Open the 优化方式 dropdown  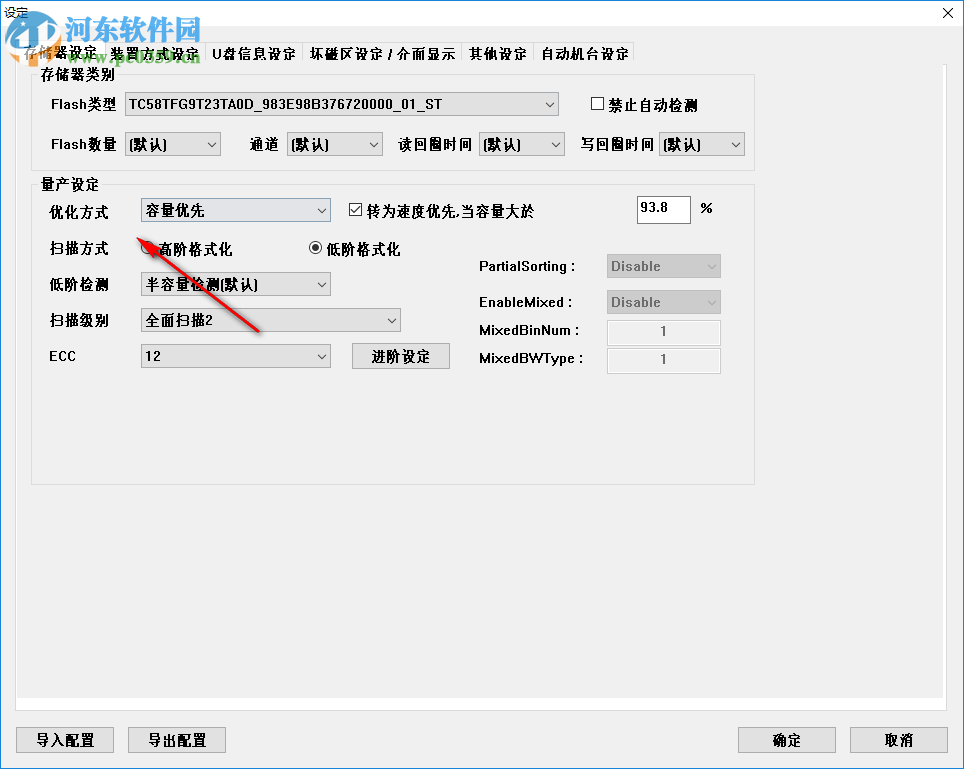click(x=321, y=210)
